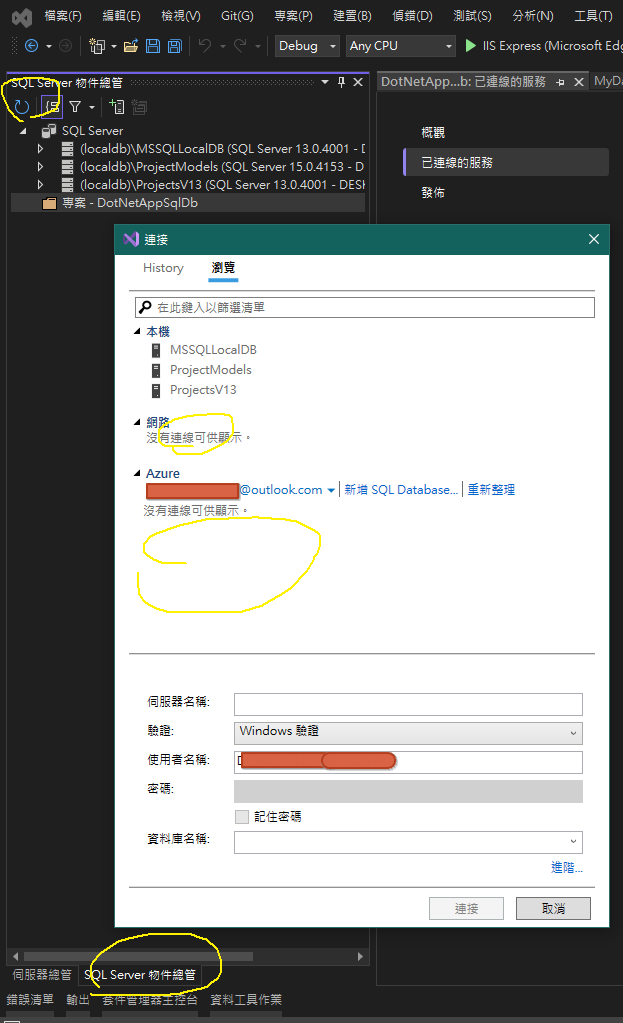623x1023 pixels.
Task: Select MSSQLLocalDB in the local list
Action: 213,350
